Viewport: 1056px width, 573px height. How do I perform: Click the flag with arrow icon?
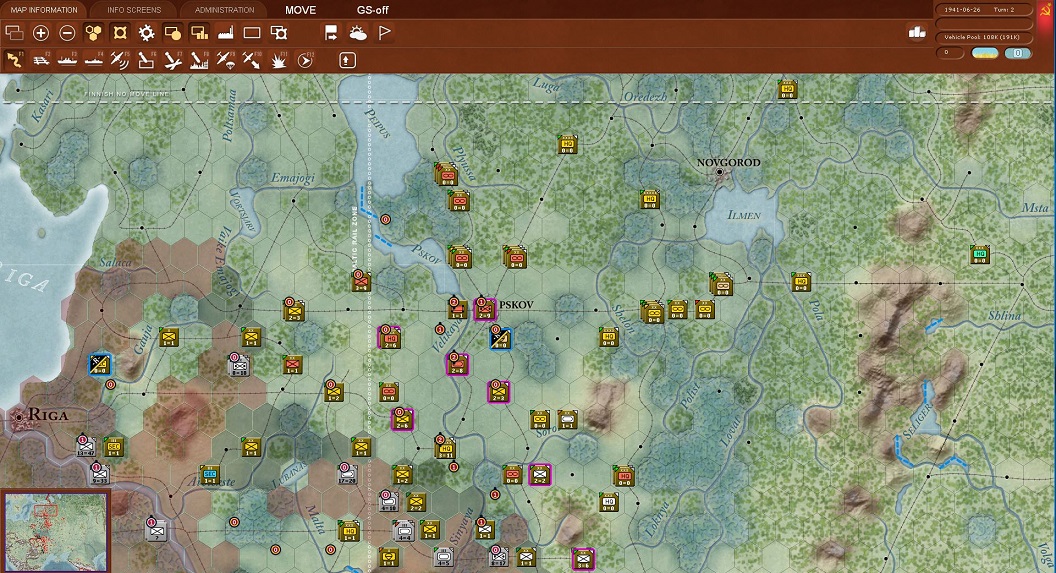[x=331, y=32]
